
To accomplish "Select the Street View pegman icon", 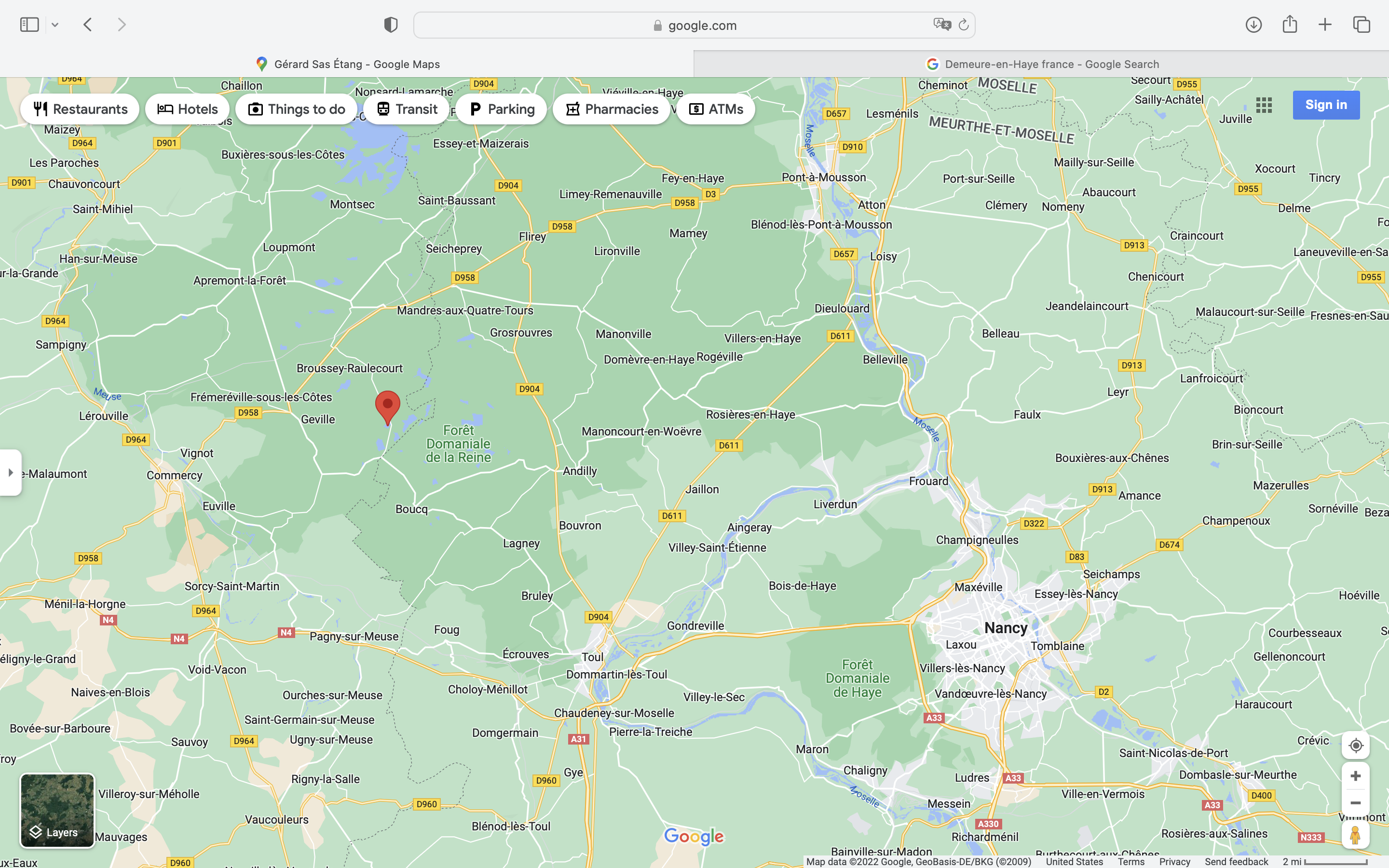I will coord(1355,835).
